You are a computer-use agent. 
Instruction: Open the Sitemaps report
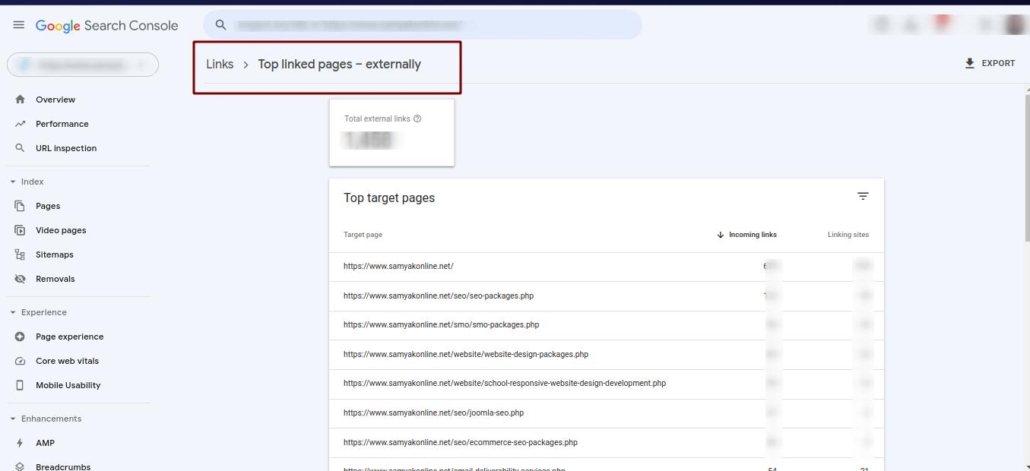click(55, 255)
